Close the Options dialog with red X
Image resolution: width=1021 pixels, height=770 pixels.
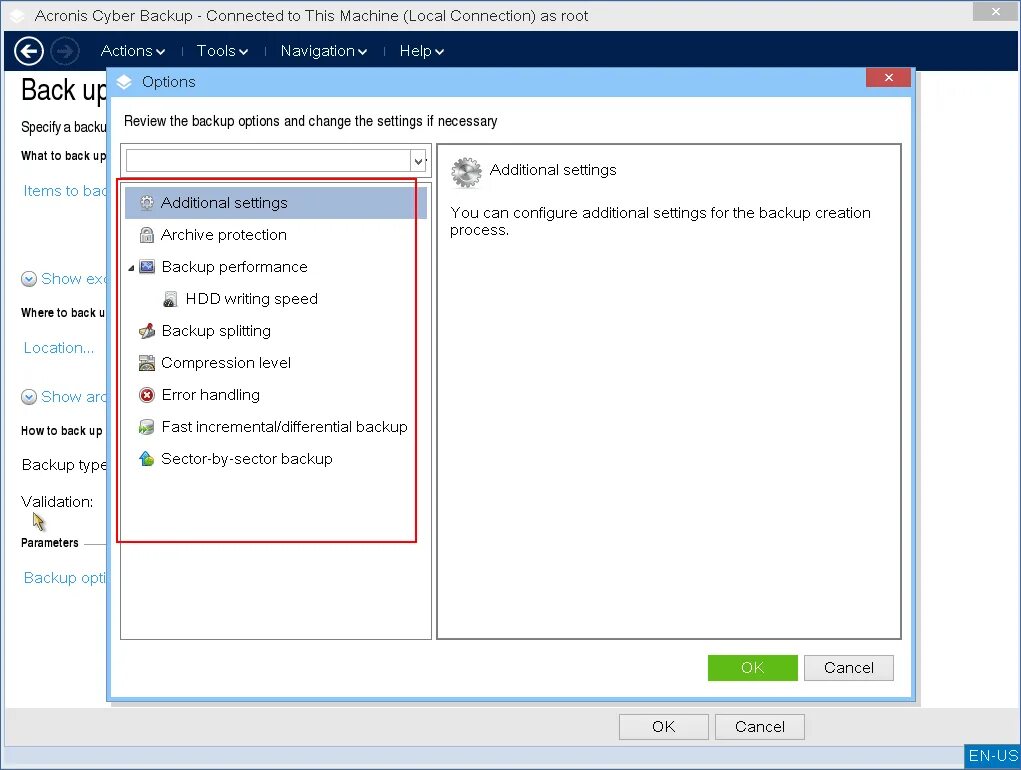888,77
